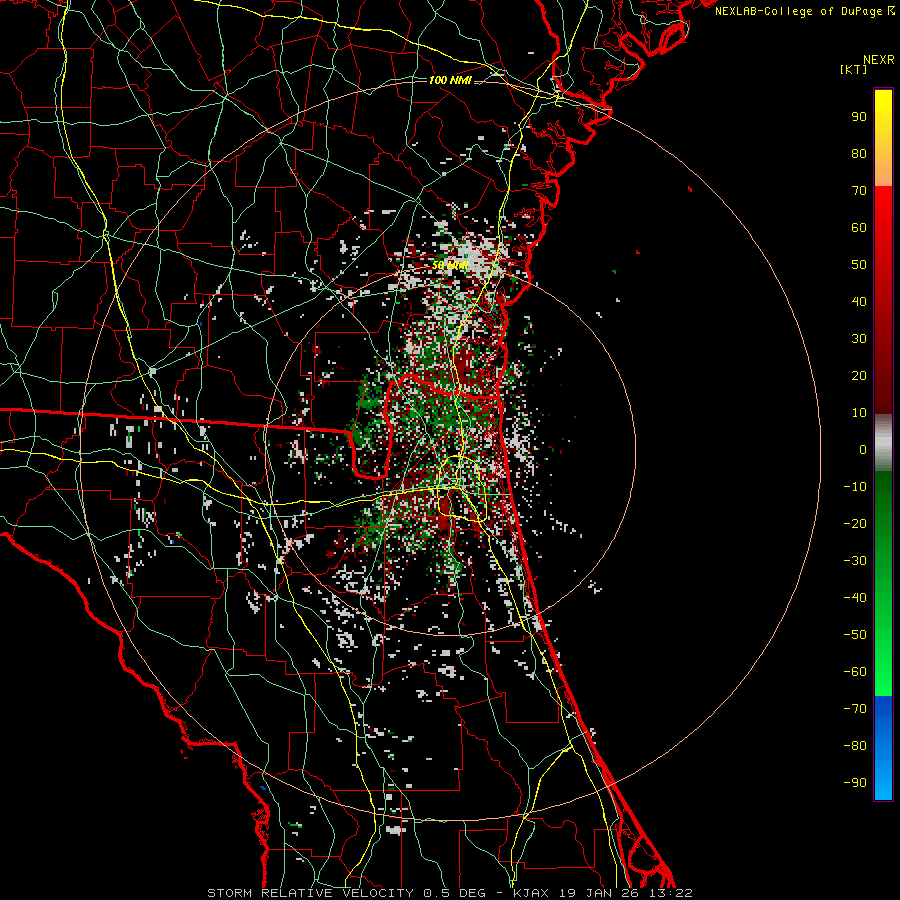Screen dimensions: 900x900
Task: Select the -30 value on velocity scale
Action: click(x=855, y=561)
